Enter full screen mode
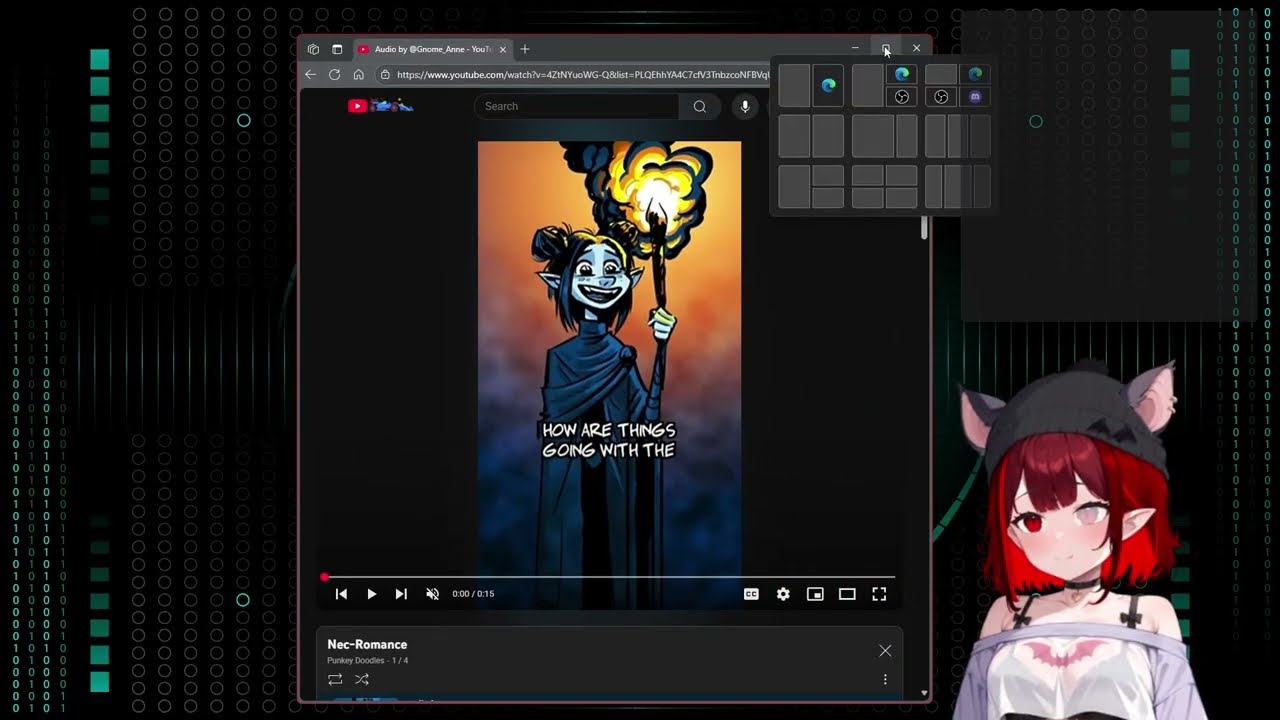Viewport: 1280px width, 720px height. (879, 594)
